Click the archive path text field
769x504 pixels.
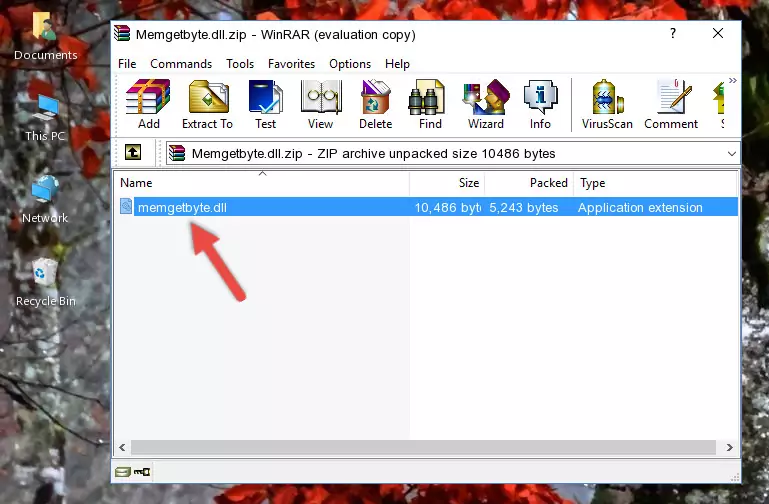[452, 153]
